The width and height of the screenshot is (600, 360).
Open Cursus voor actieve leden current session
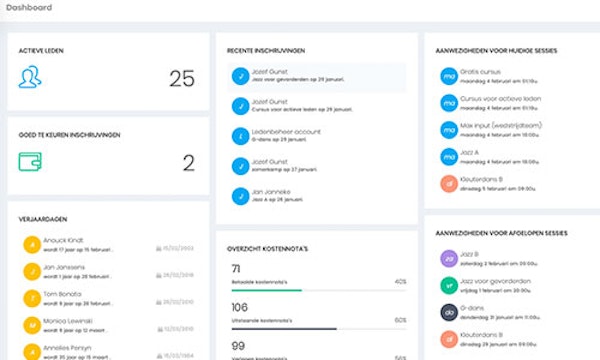point(501,99)
